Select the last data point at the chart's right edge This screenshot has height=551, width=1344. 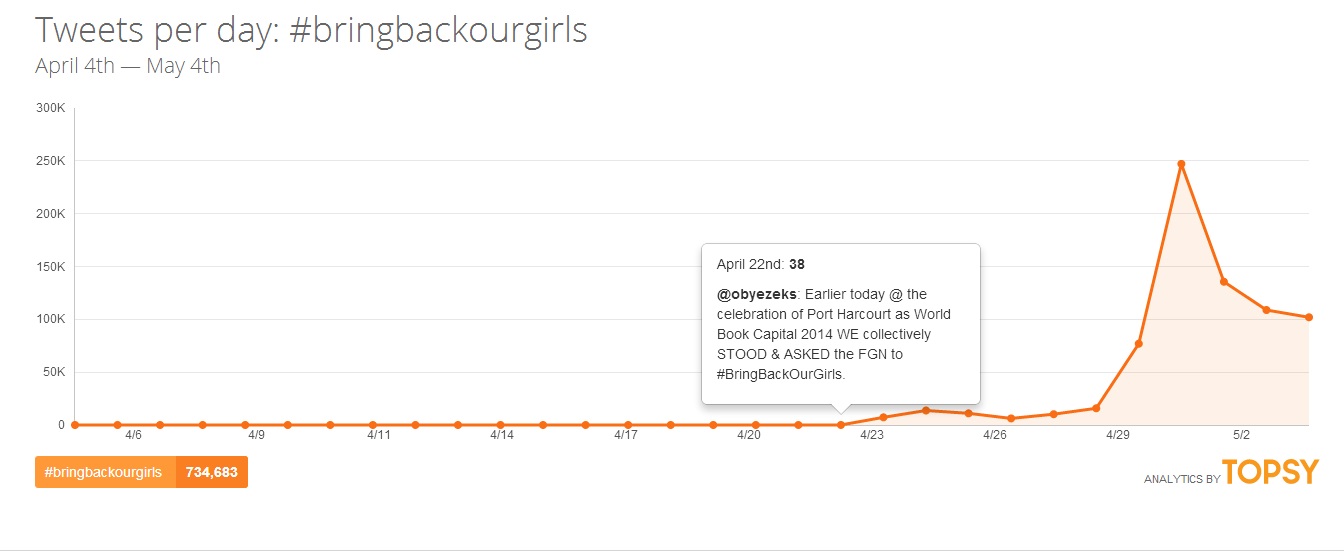(1309, 317)
